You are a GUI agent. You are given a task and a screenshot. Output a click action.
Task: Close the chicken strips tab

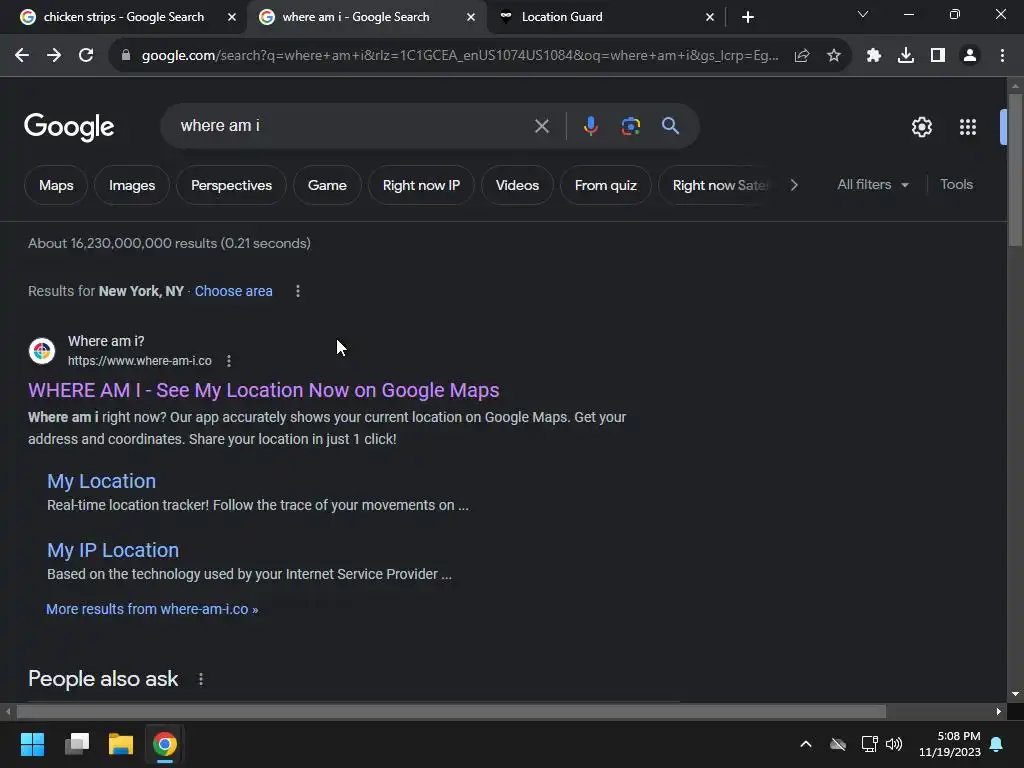pyautogui.click(x=232, y=17)
